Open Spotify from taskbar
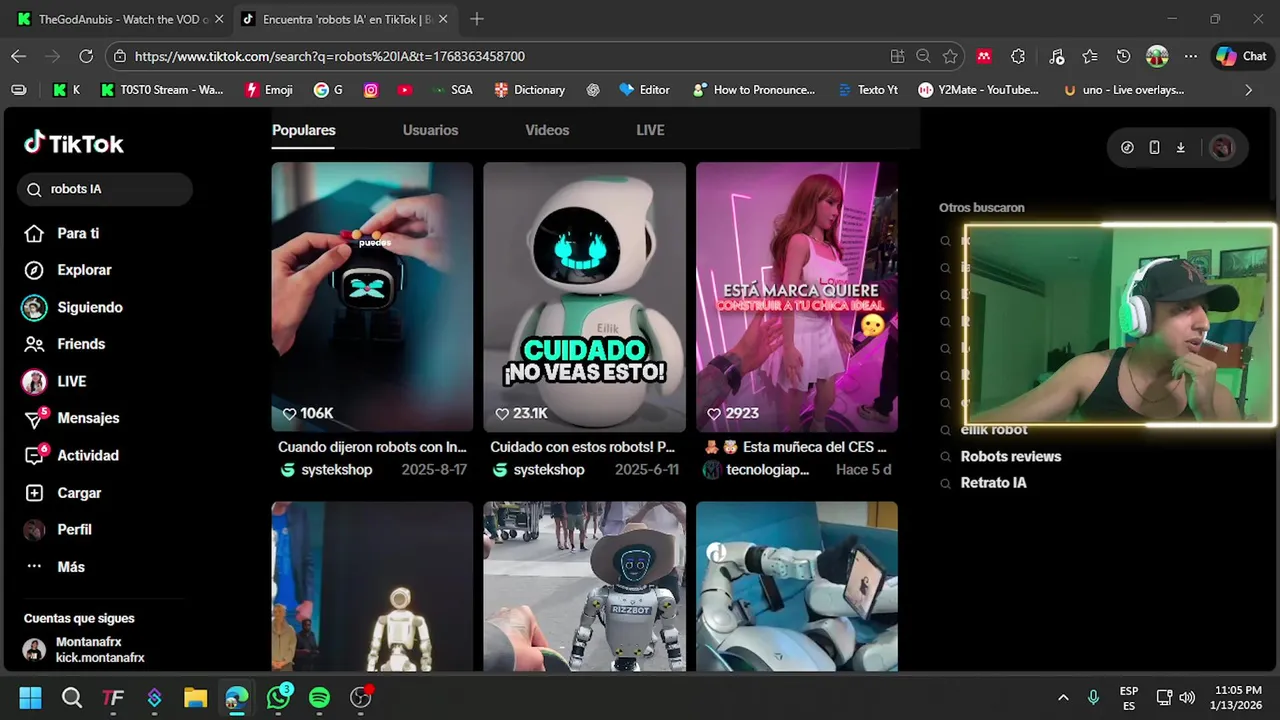Viewport: 1280px width, 720px height. click(319, 698)
